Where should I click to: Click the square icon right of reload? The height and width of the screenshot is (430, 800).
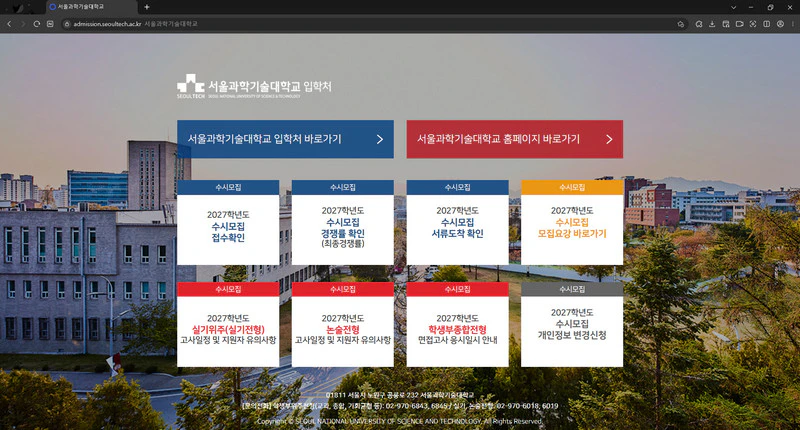50,24
